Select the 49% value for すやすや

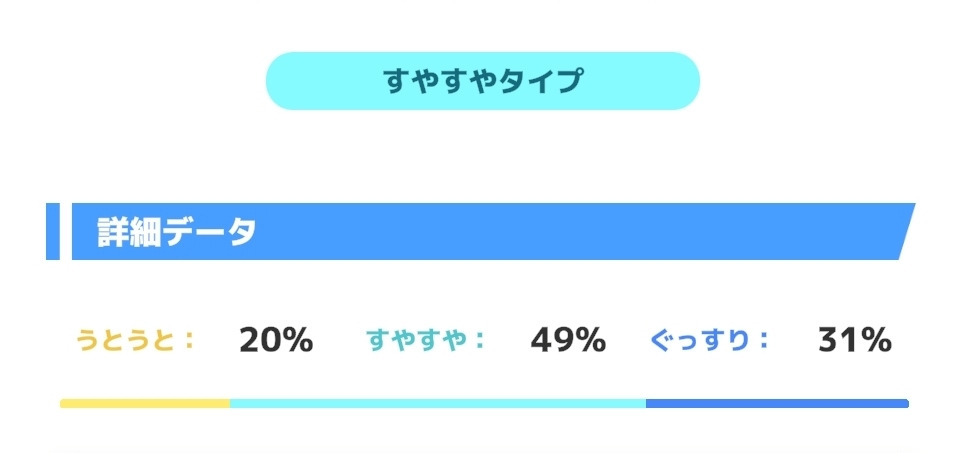[x=568, y=341]
